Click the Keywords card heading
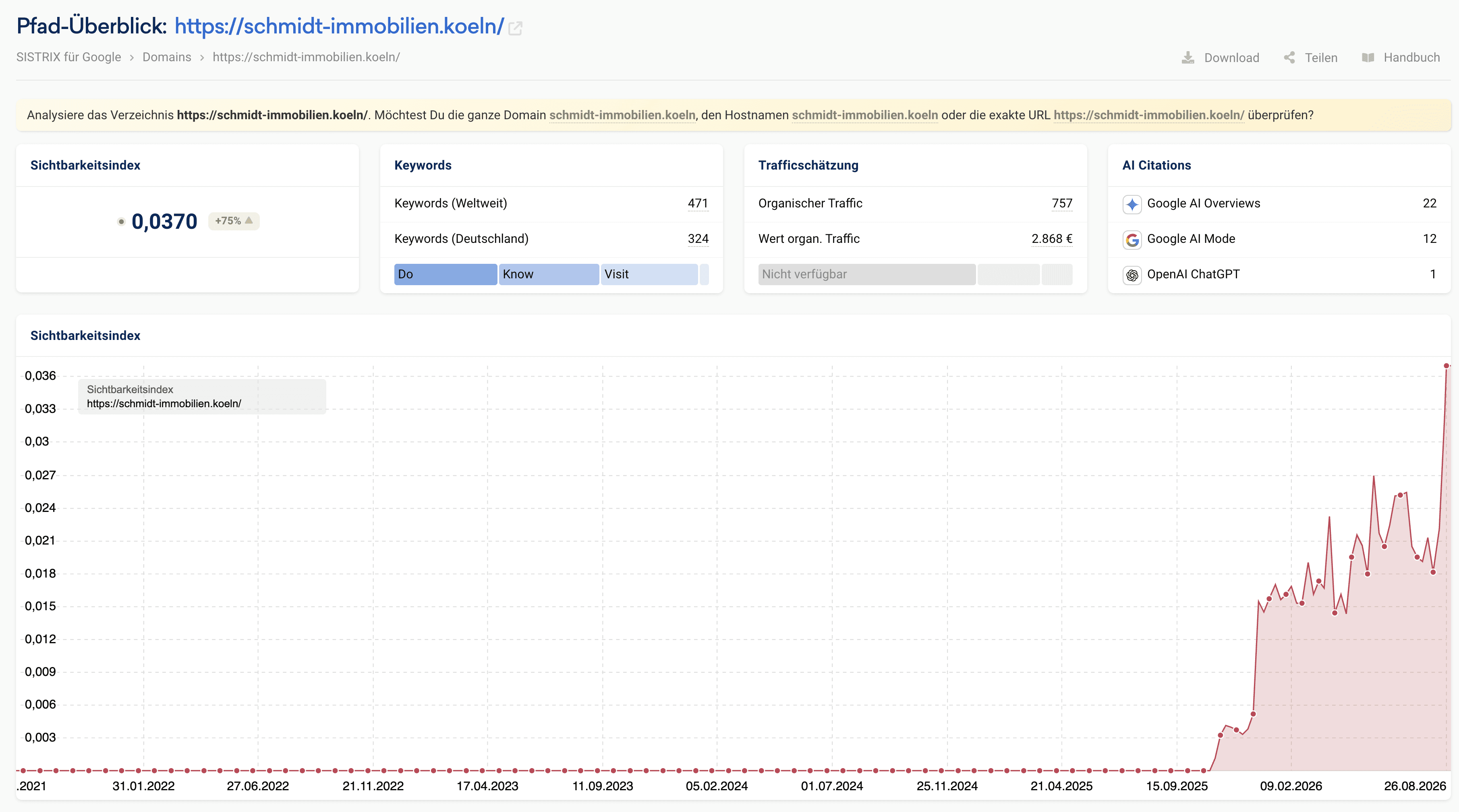 (x=423, y=166)
